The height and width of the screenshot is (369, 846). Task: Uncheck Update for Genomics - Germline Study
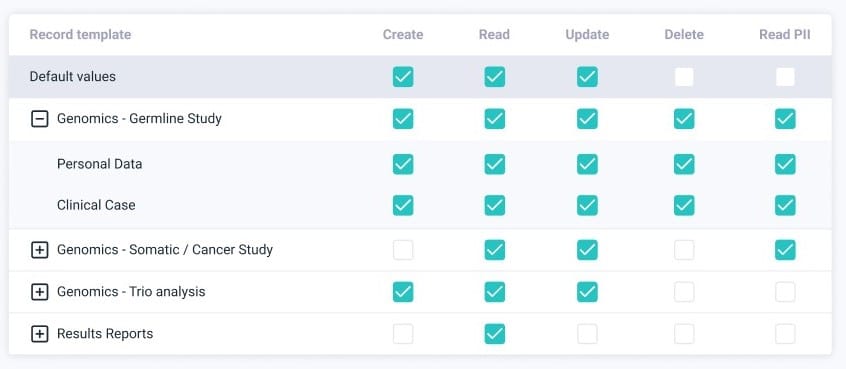click(x=587, y=119)
